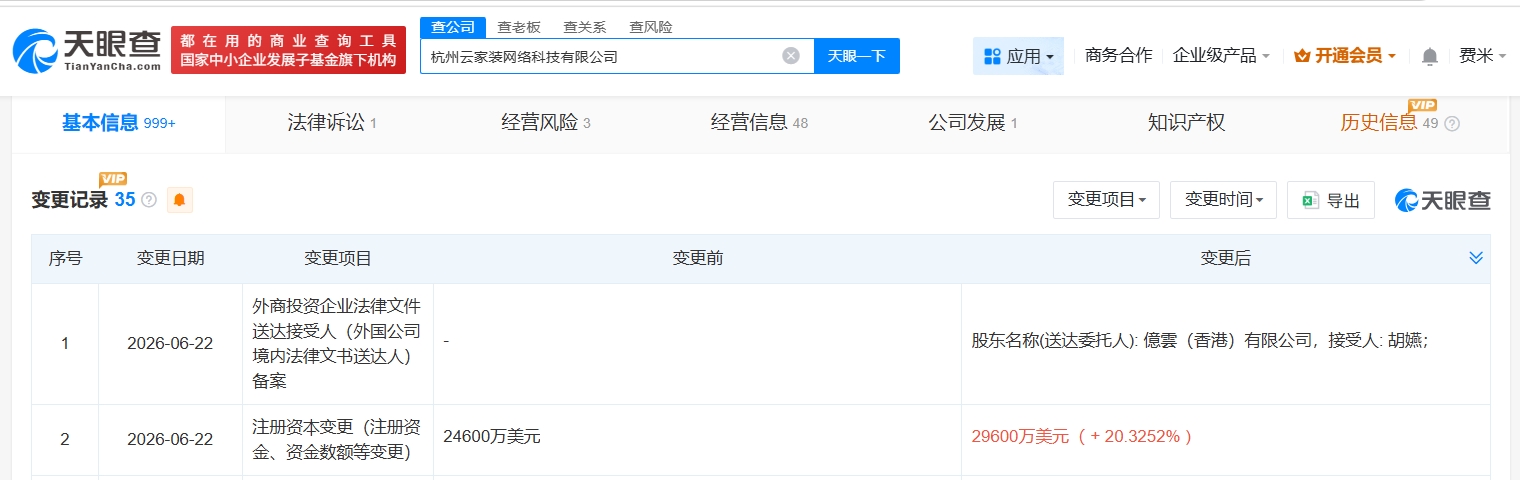Click the 外商投资企业法律文件 change item cell

coord(338,343)
